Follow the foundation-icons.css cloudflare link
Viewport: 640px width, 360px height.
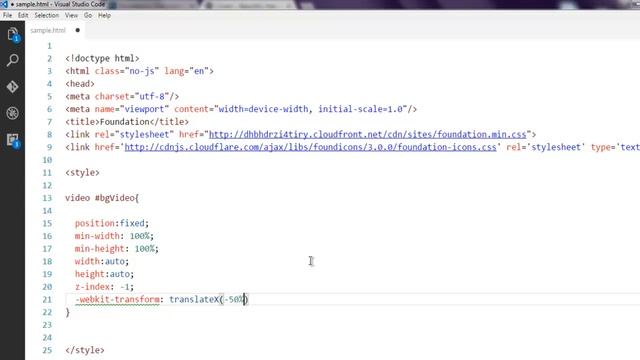click(x=310, y=147)
